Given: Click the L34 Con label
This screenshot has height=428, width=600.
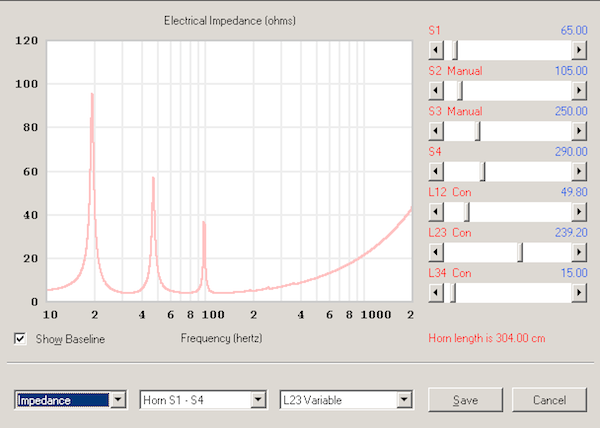Looking at the screenshot, I should coord(450,273).
